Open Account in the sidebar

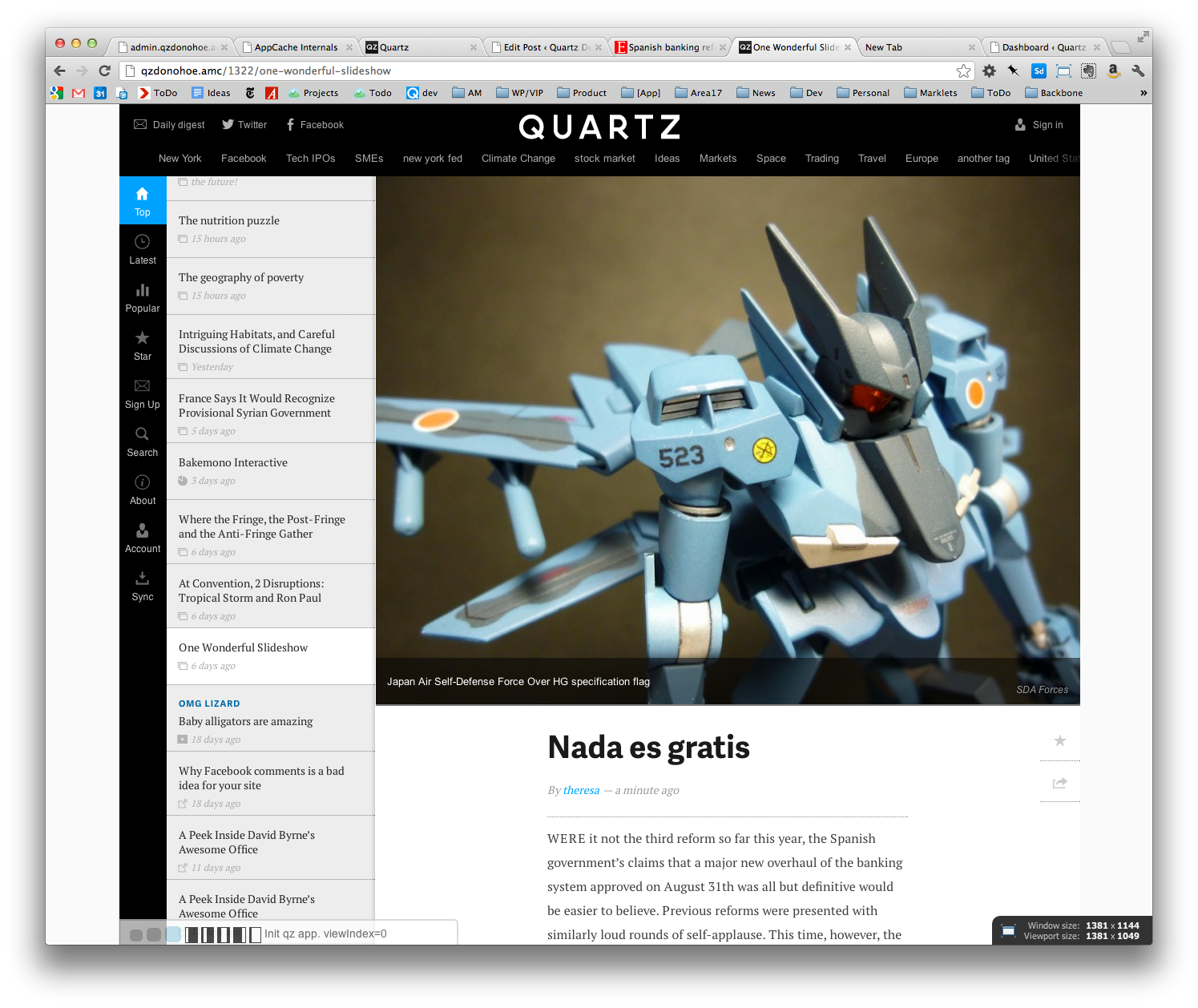coord(143,537)
